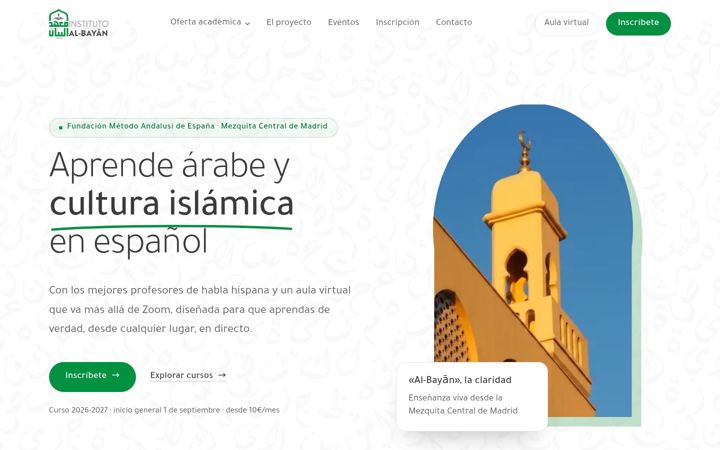Click the "cultura islámica" heading text
Screen dimensions: 720x450
point(171,203)
